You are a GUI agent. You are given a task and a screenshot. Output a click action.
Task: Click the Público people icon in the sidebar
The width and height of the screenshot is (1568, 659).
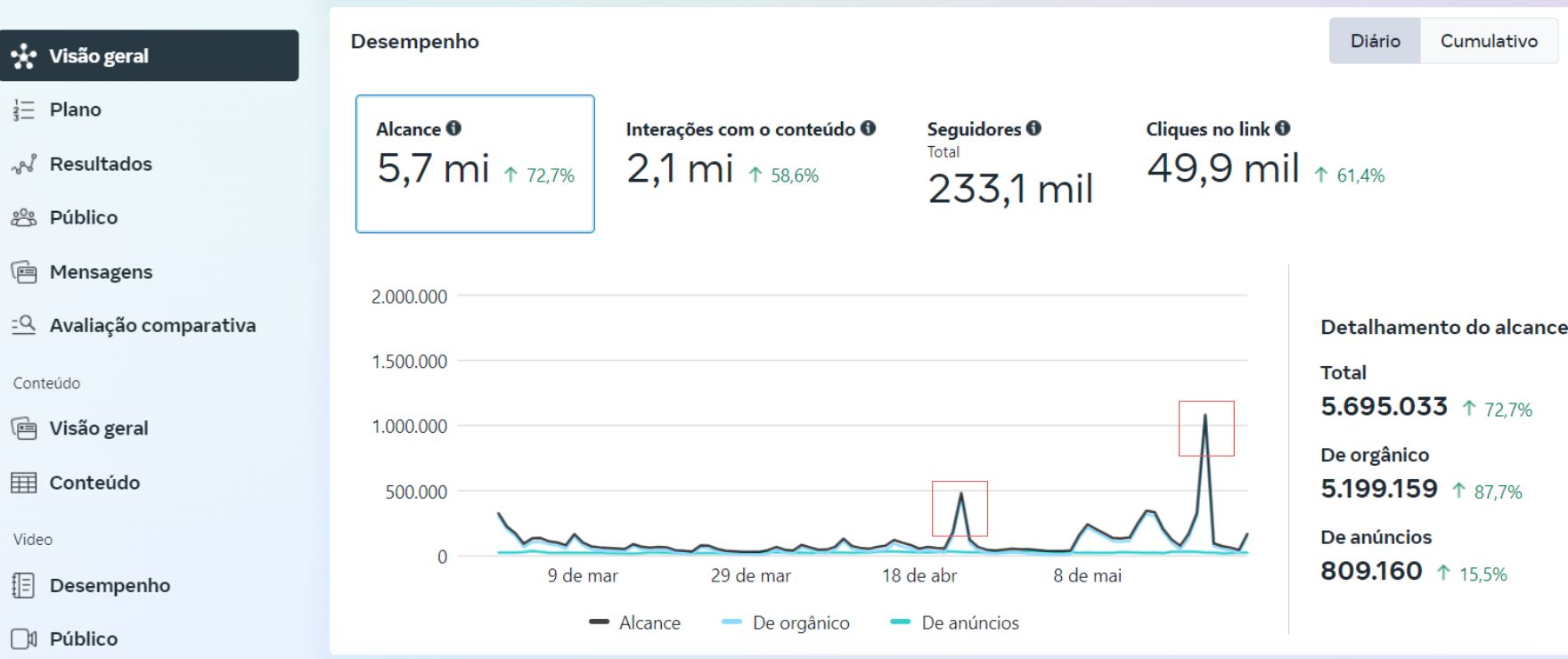click(x=23, y=217)
